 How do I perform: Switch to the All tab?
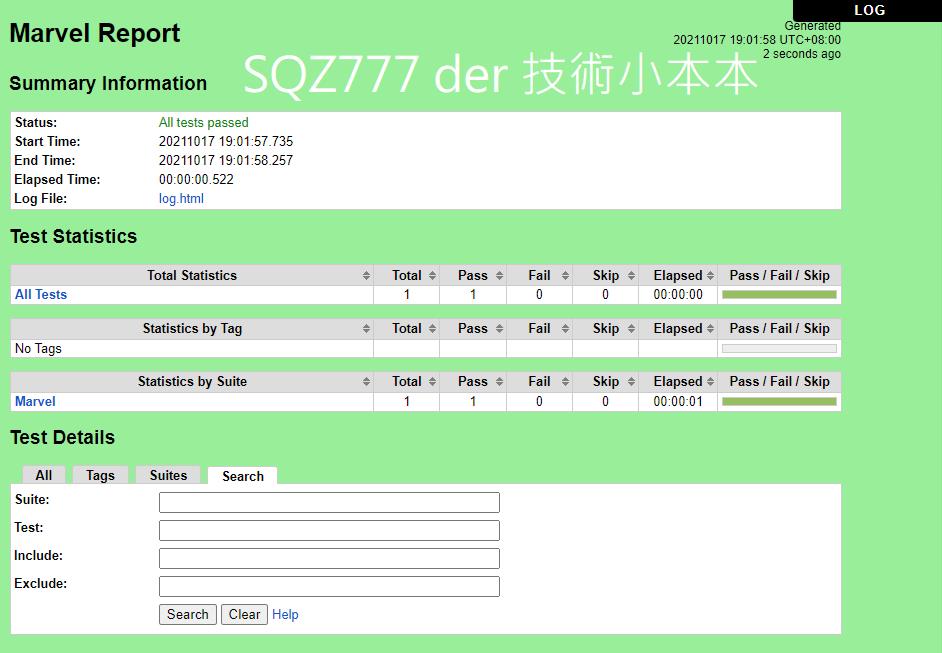(x=43, y=475)
